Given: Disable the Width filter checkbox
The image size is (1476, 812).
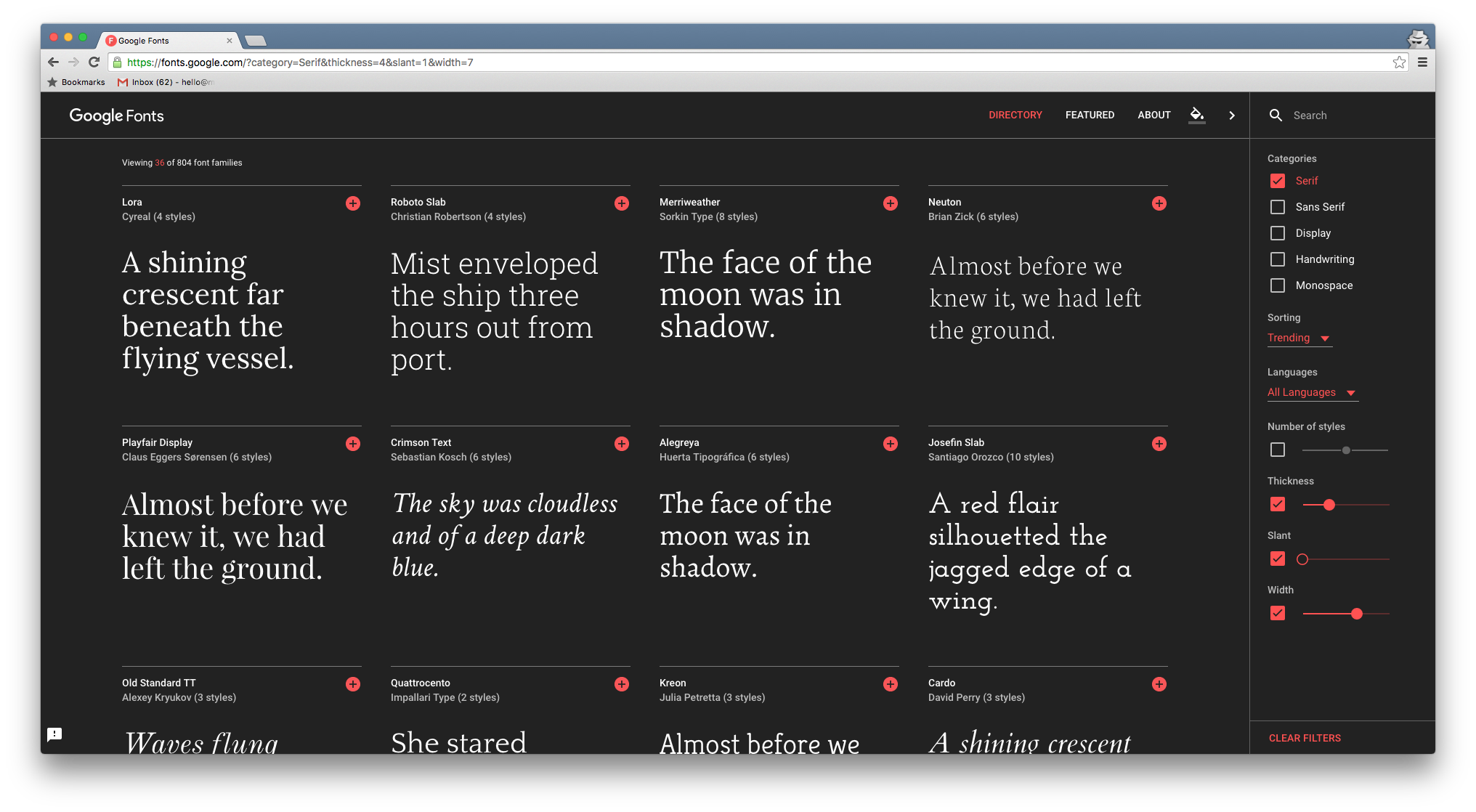Looking at the screenshot, I should (x=1278, y=613).
